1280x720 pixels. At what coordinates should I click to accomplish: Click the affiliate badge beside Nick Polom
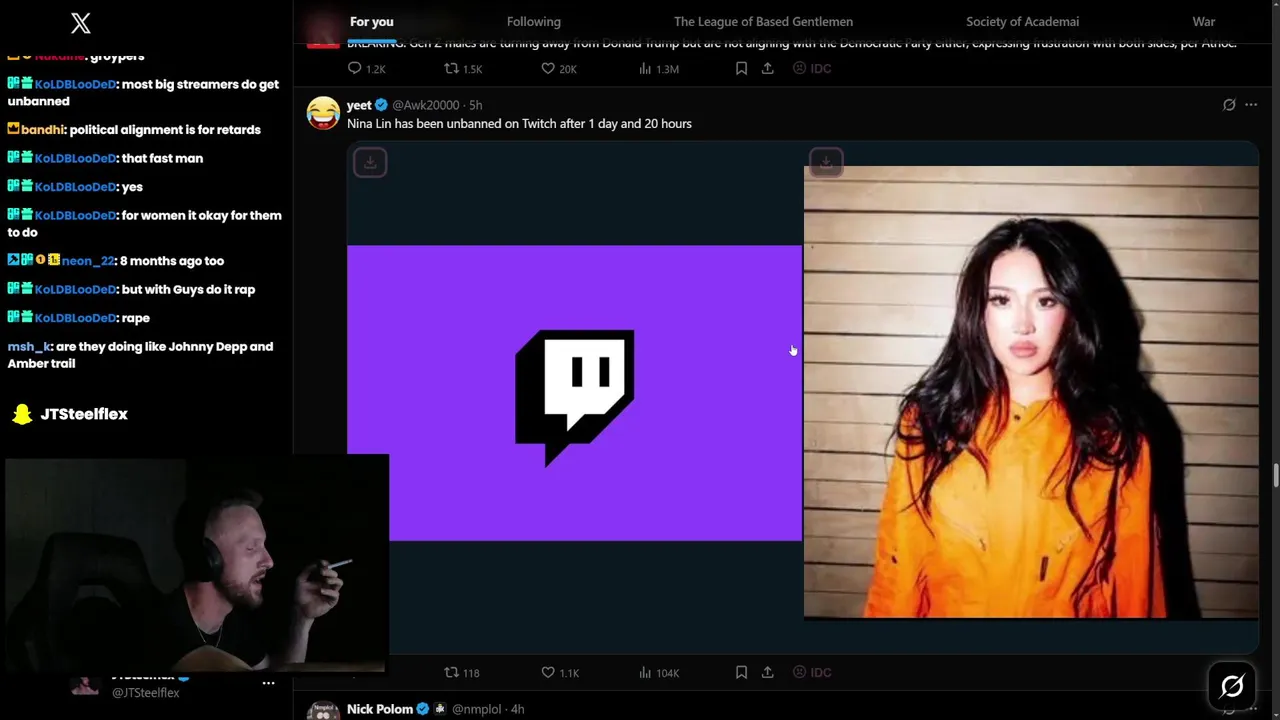point(439,709)
